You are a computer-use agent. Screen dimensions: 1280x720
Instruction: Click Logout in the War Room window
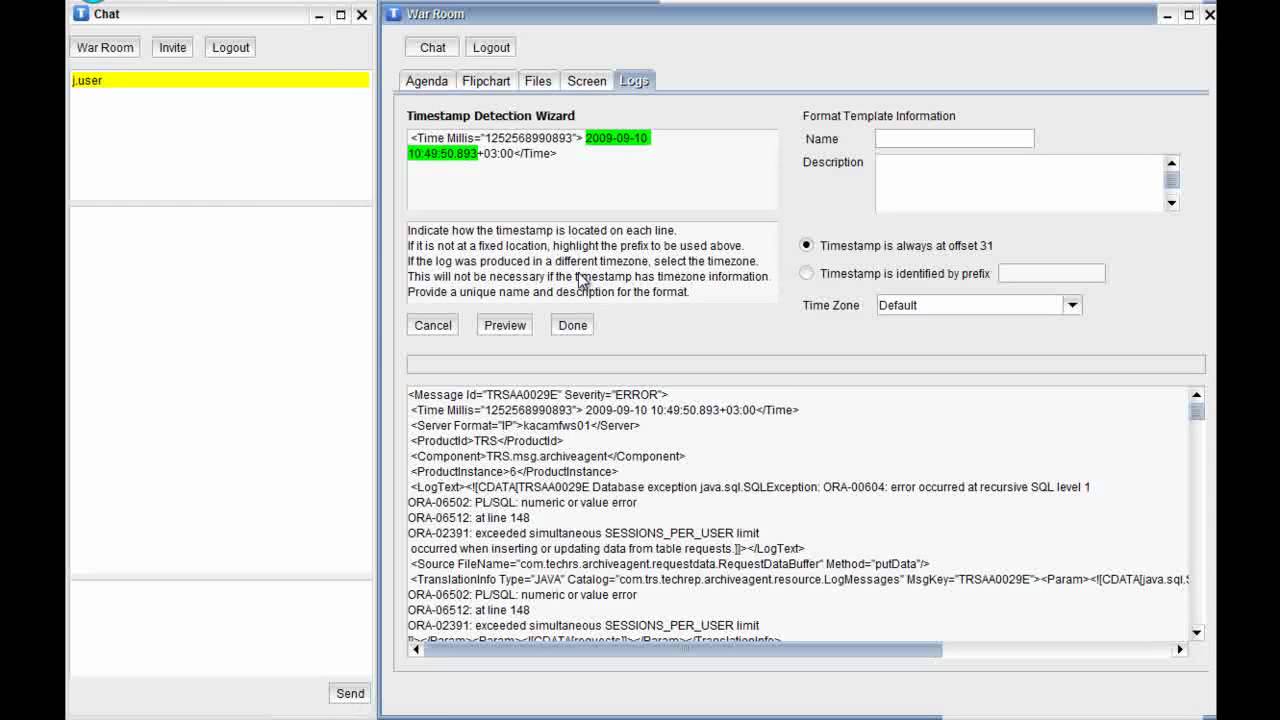[491, 47]
